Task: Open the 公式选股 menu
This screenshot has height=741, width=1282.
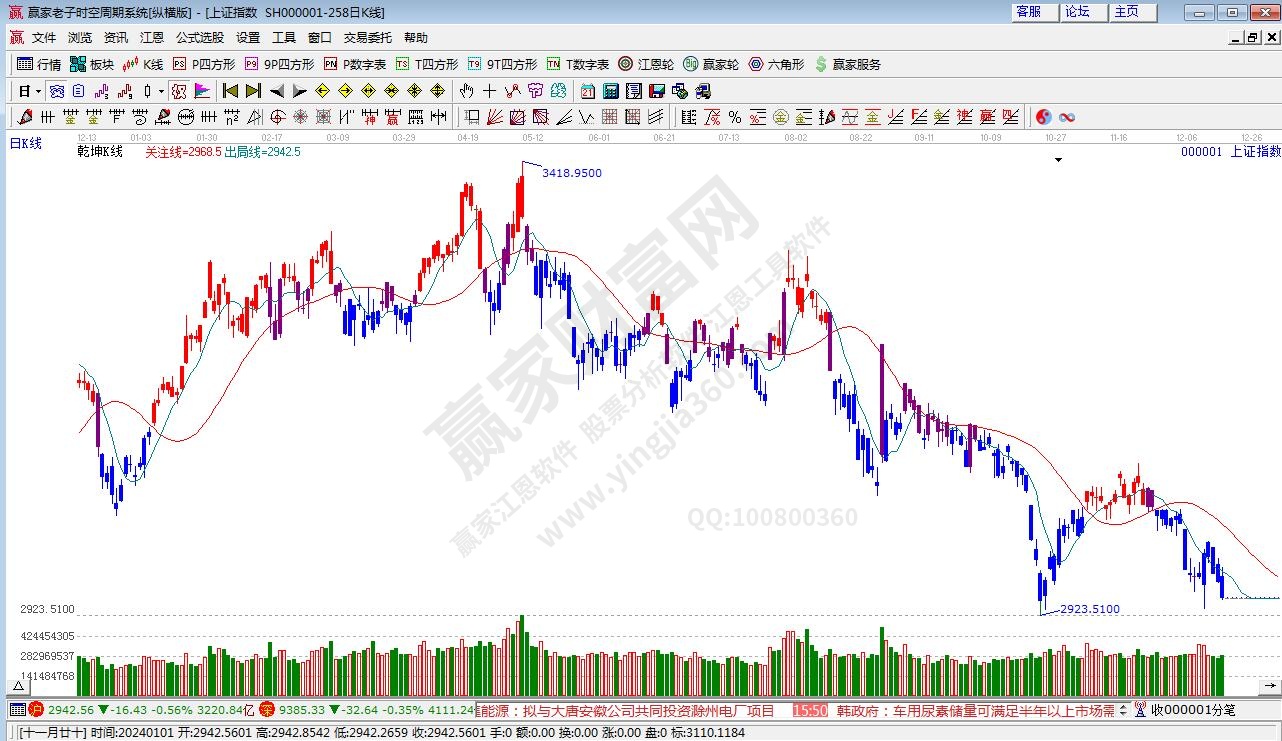Action: point(200,37)
